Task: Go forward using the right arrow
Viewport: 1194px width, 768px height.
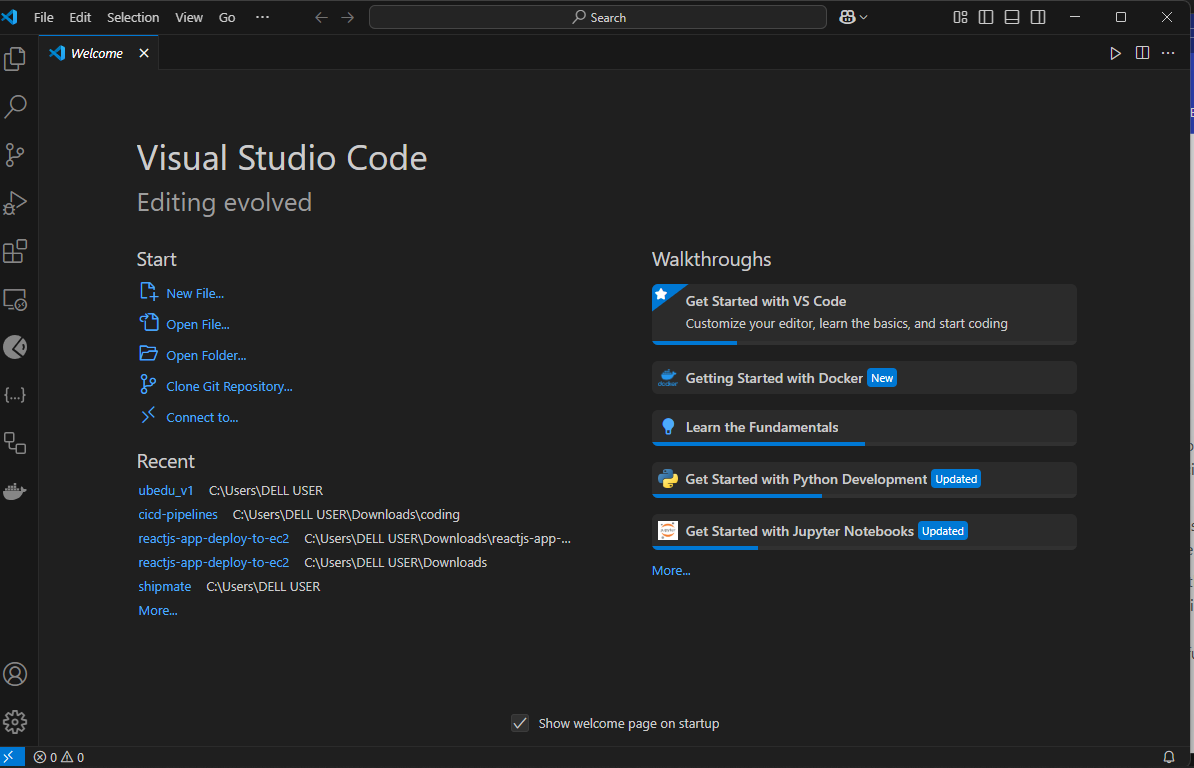Action: pos(348,17)
